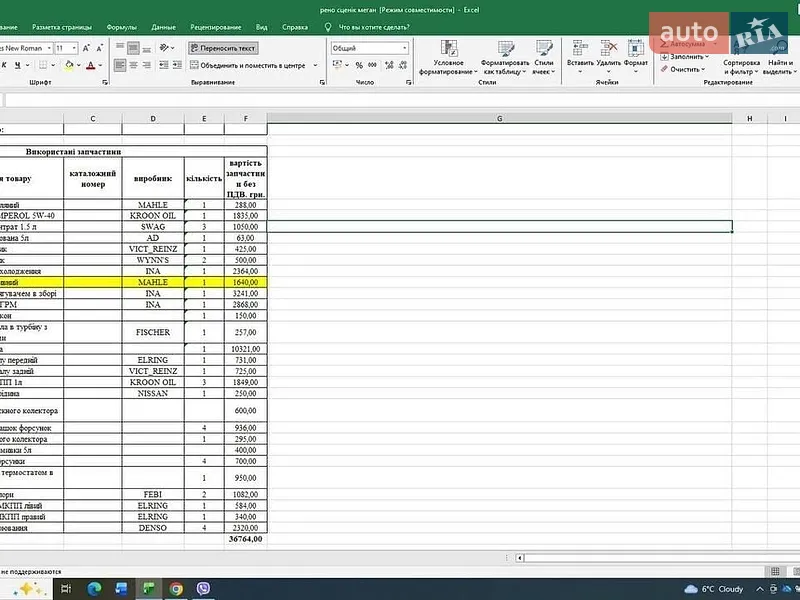The height and width of the screenshot is (600, 800).
Task: Open the Формат cells menu
Action: pyautogui.click(x=636, y=56)
